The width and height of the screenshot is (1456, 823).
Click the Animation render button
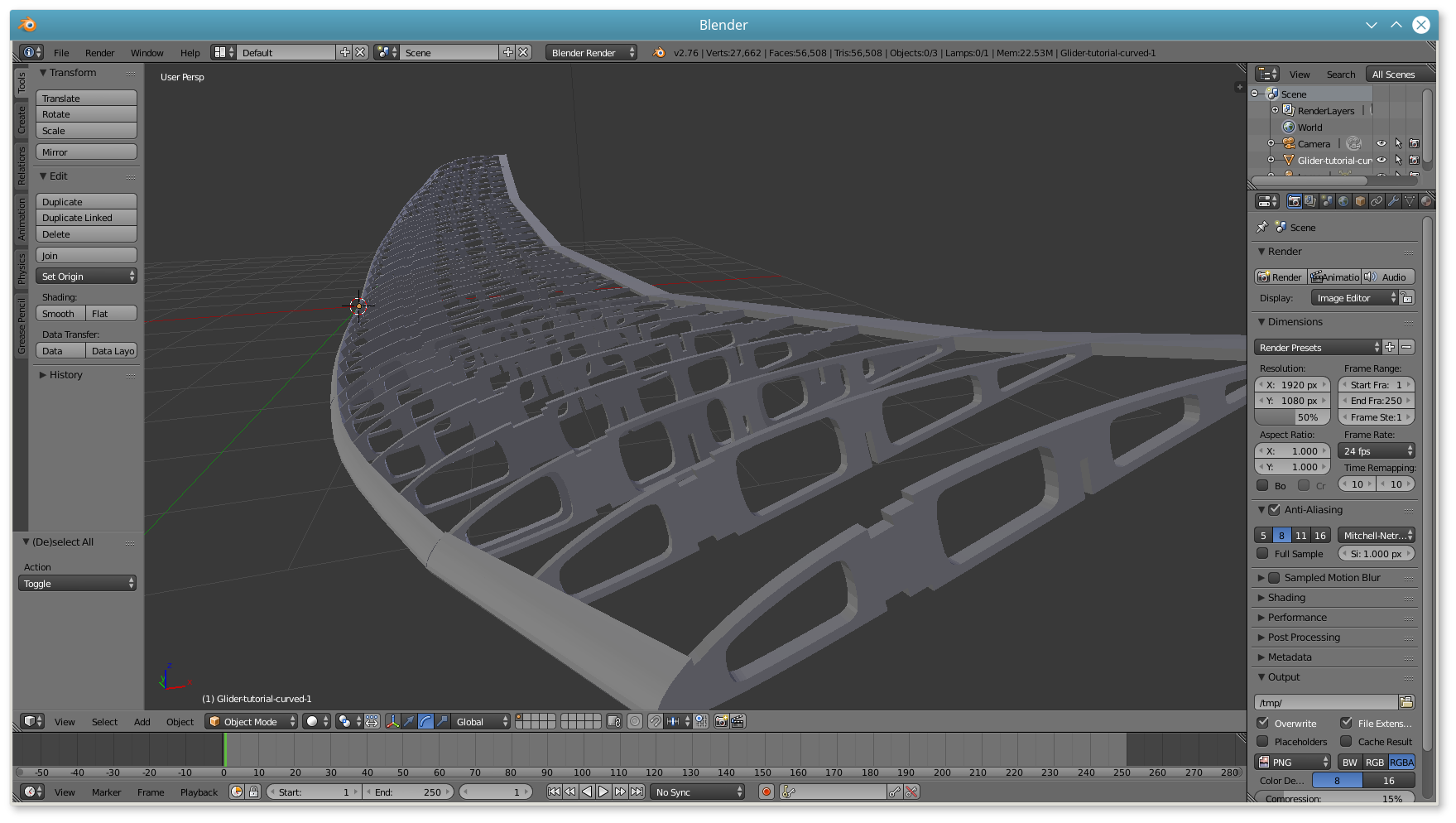pyautogui.click(x=1334, y=277)
